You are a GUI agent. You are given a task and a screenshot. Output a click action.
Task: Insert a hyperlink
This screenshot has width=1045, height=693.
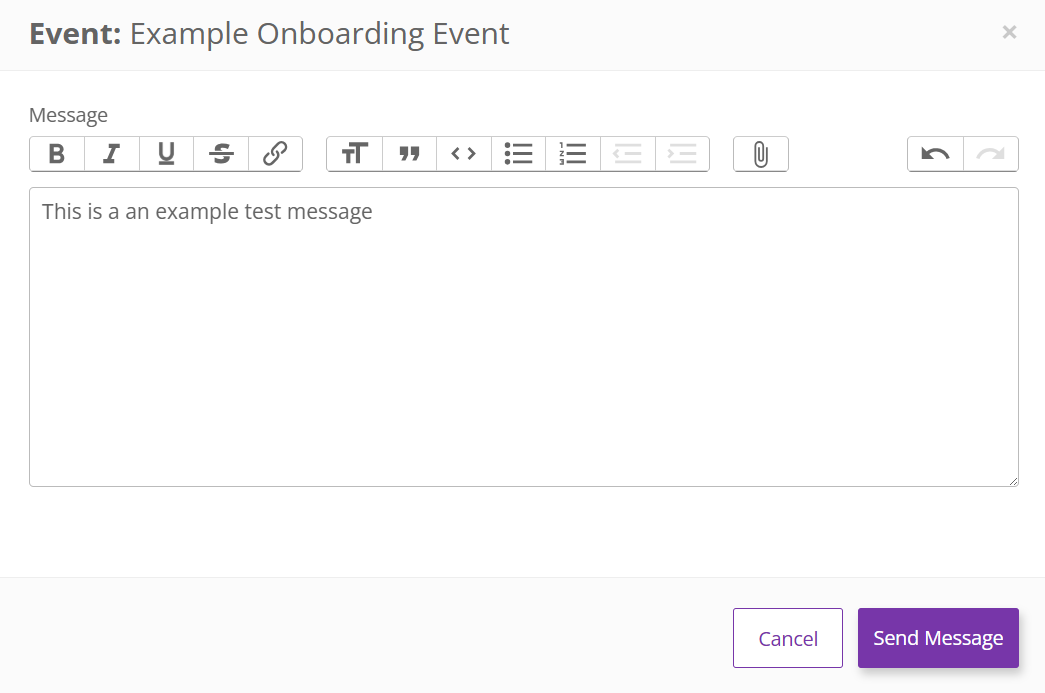[x=275, y=154]
